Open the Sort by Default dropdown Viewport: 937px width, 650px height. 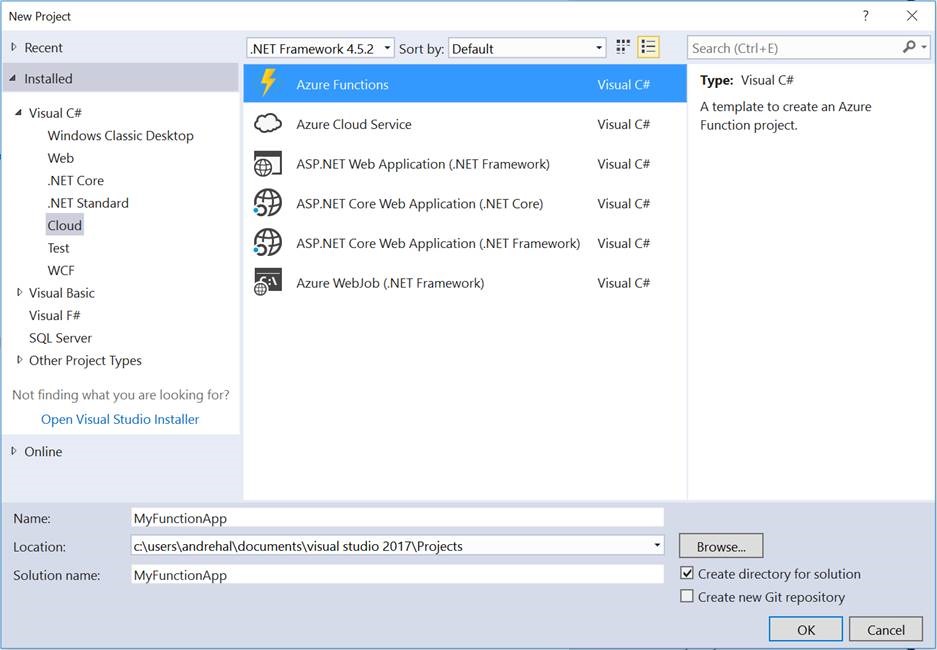coord(527,48)
